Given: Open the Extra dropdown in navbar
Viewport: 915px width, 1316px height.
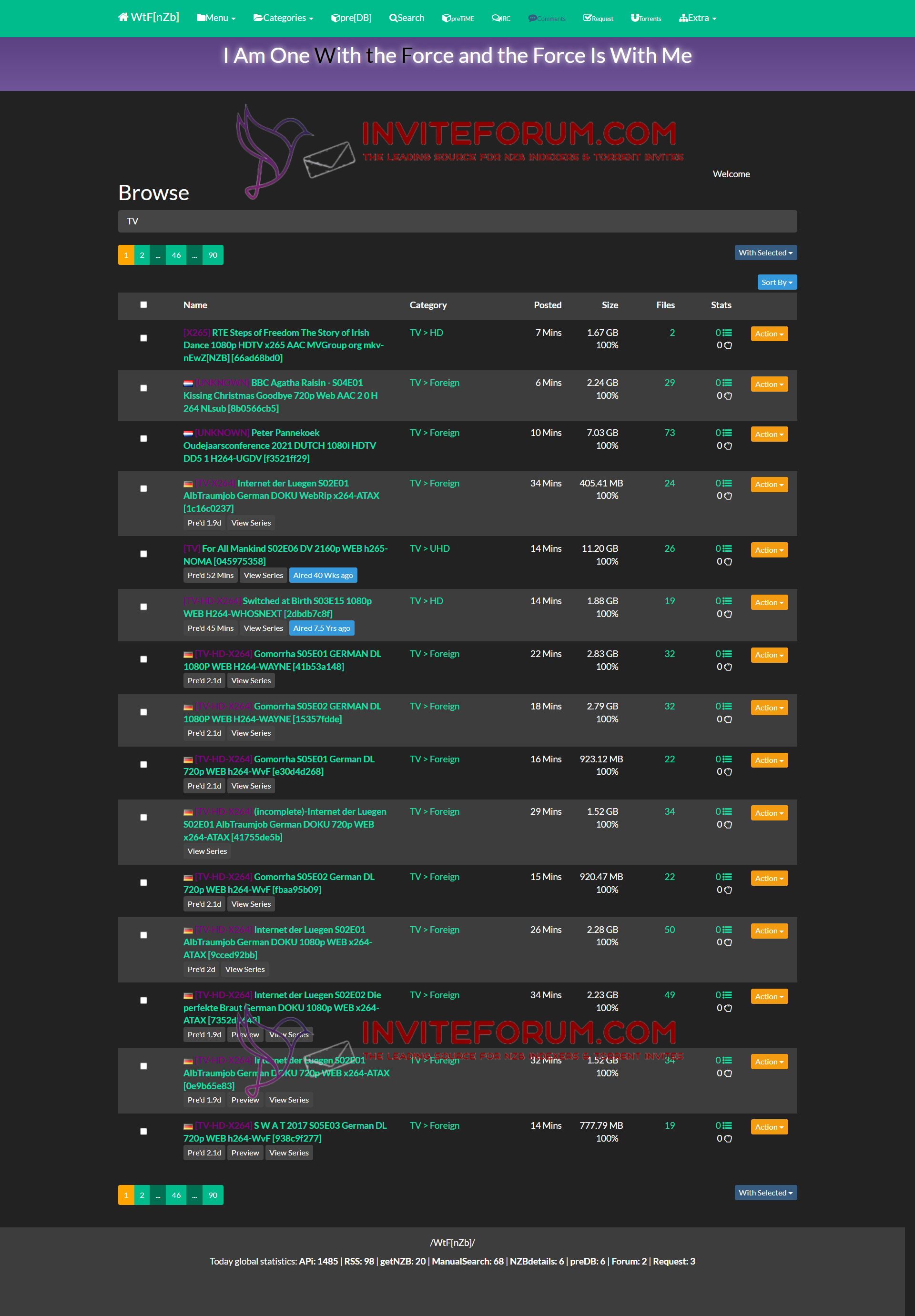Looking at the screenshot, I should tap(698, 18).
